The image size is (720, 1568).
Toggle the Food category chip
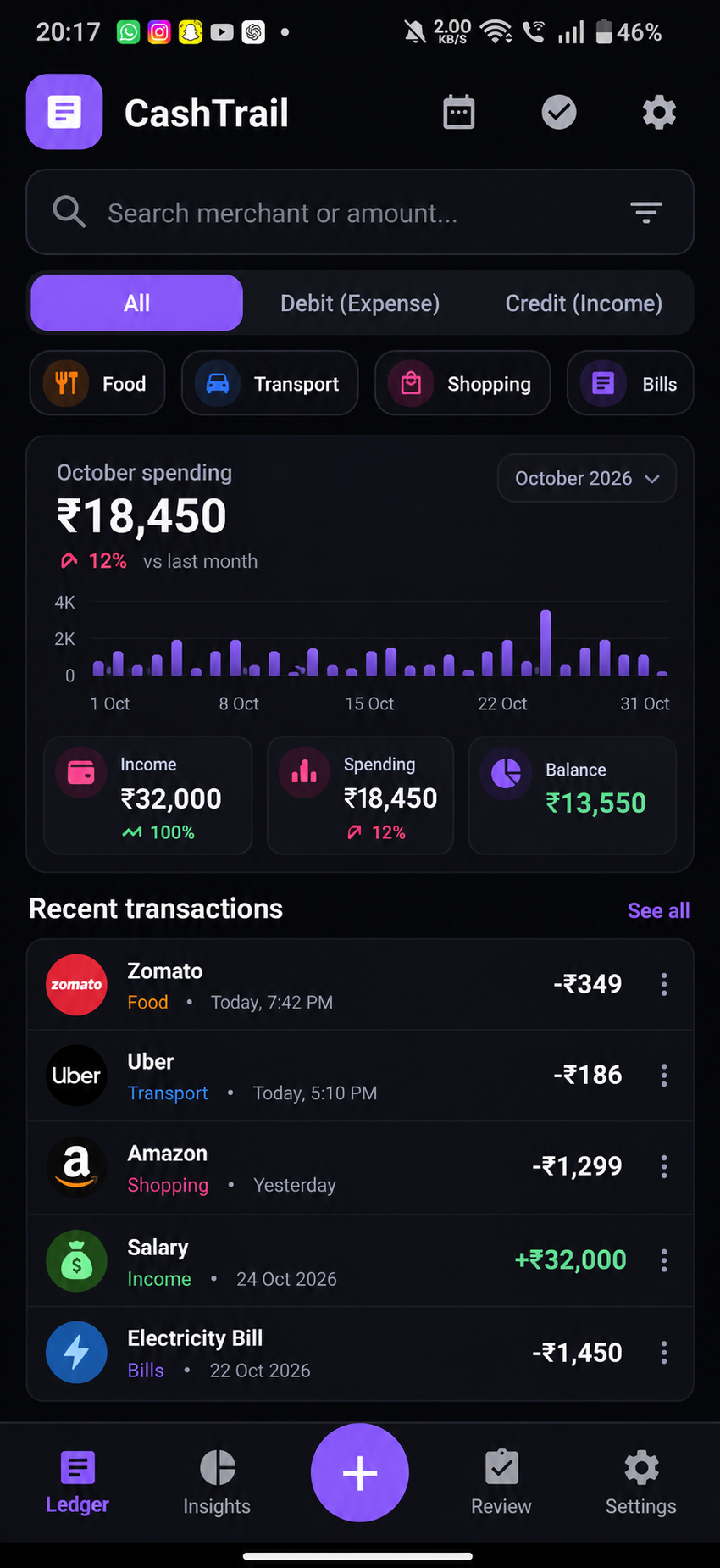pos(97,383)
